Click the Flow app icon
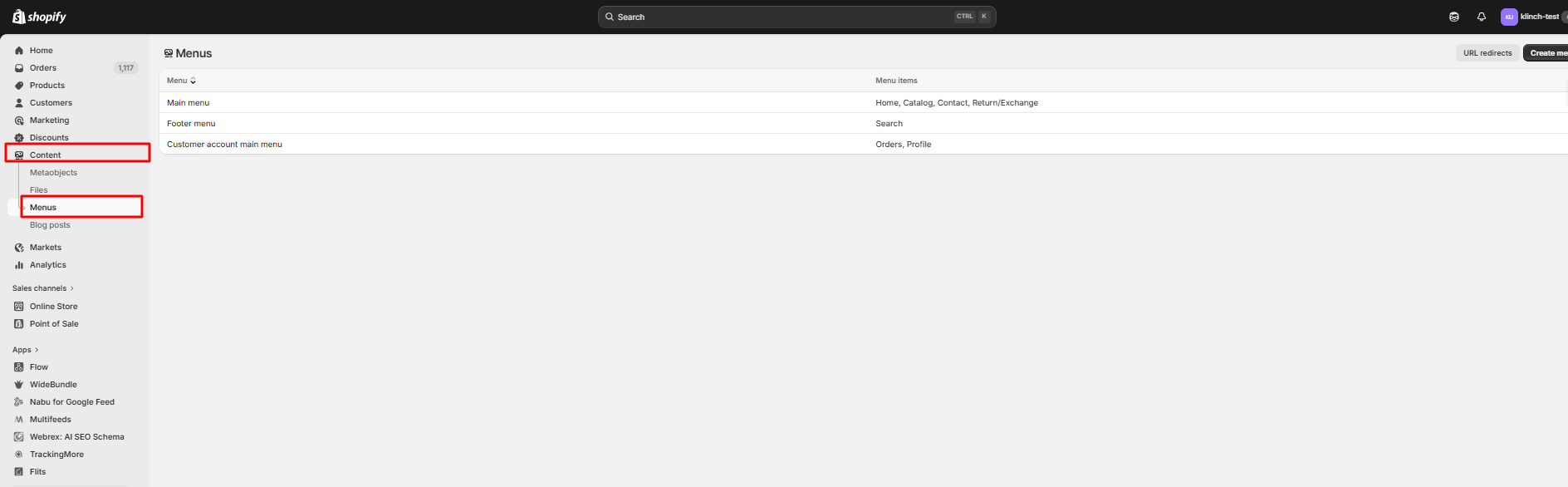The height and width of the screenshot is (487, 1568). pyautogui.click(x=19, y=367)
